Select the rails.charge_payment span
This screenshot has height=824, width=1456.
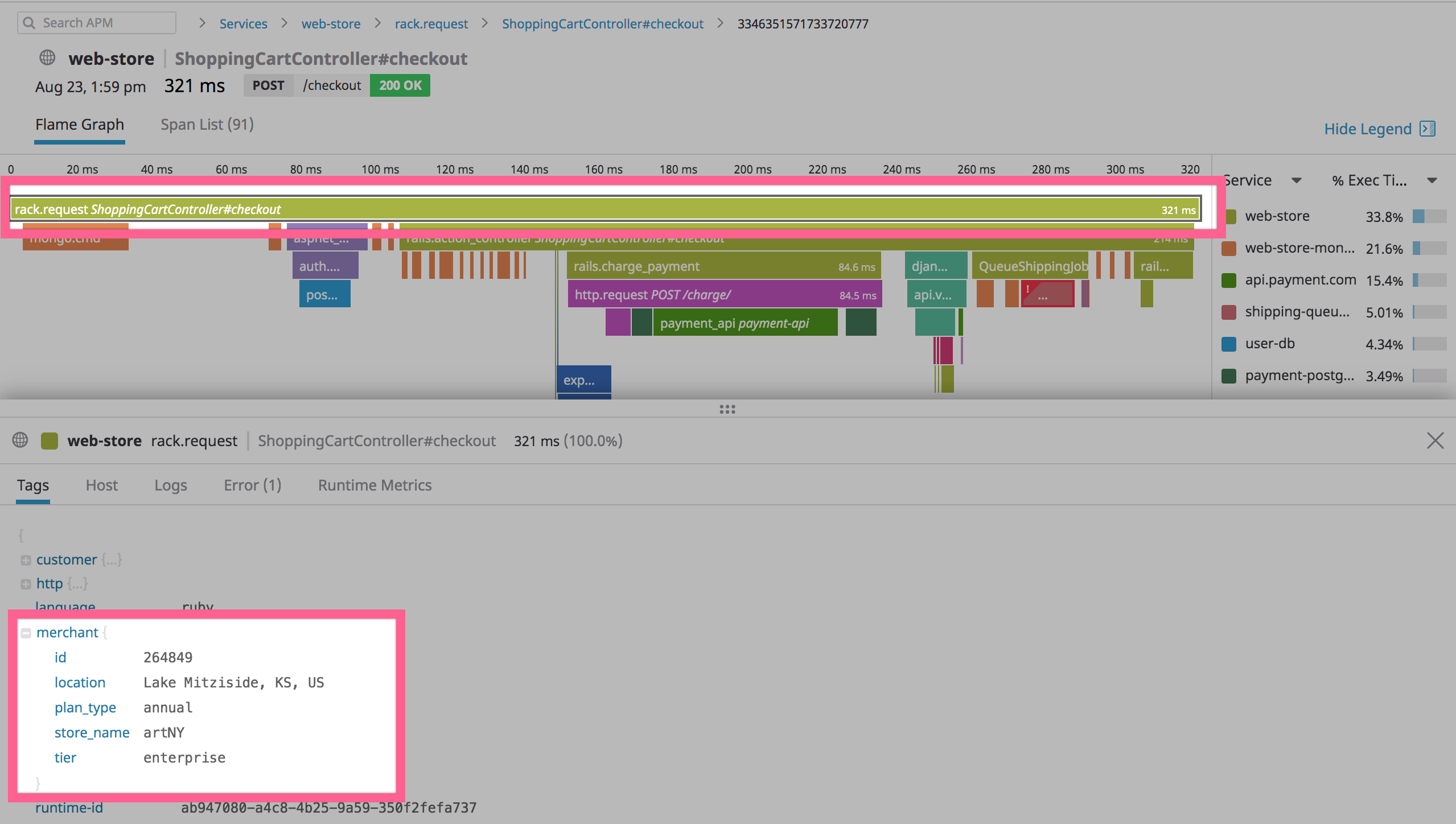click(723, 266)
